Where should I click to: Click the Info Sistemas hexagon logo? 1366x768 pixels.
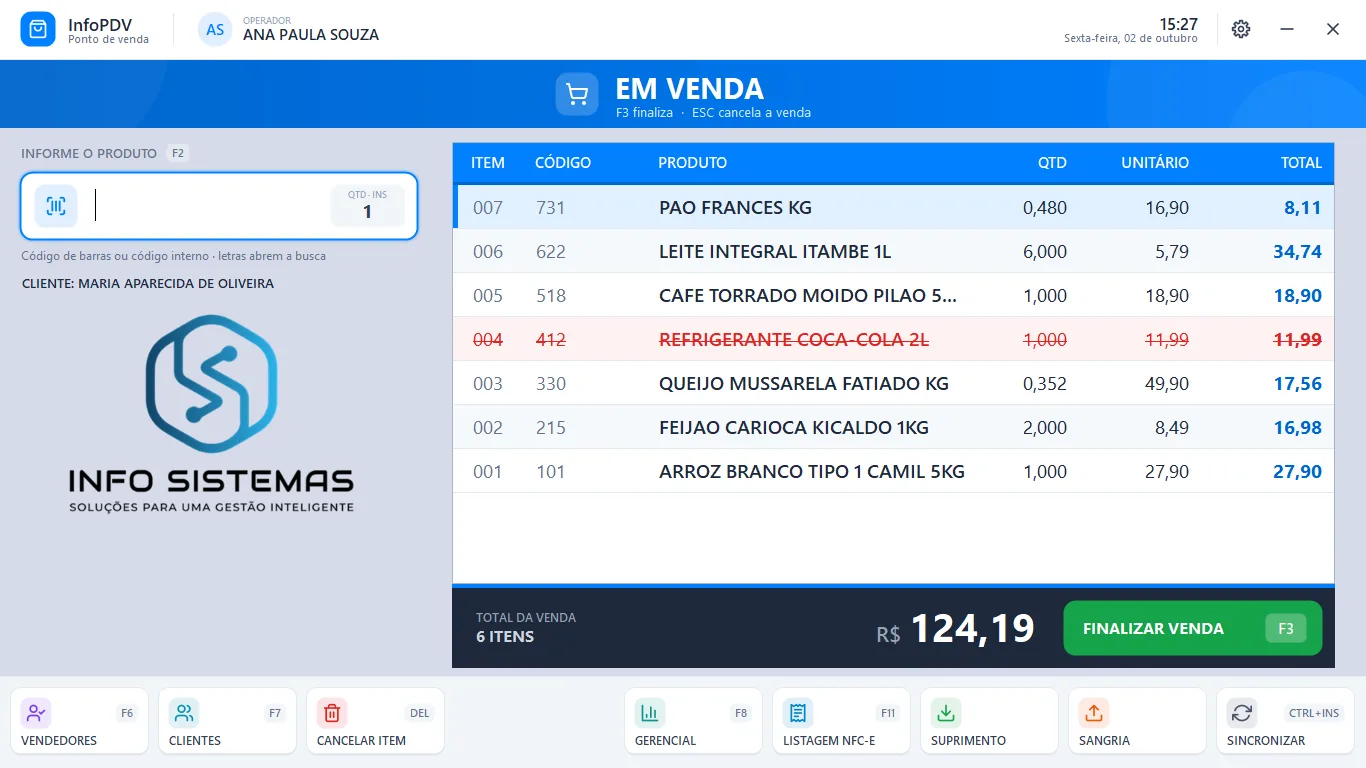(x=211, y=385)
